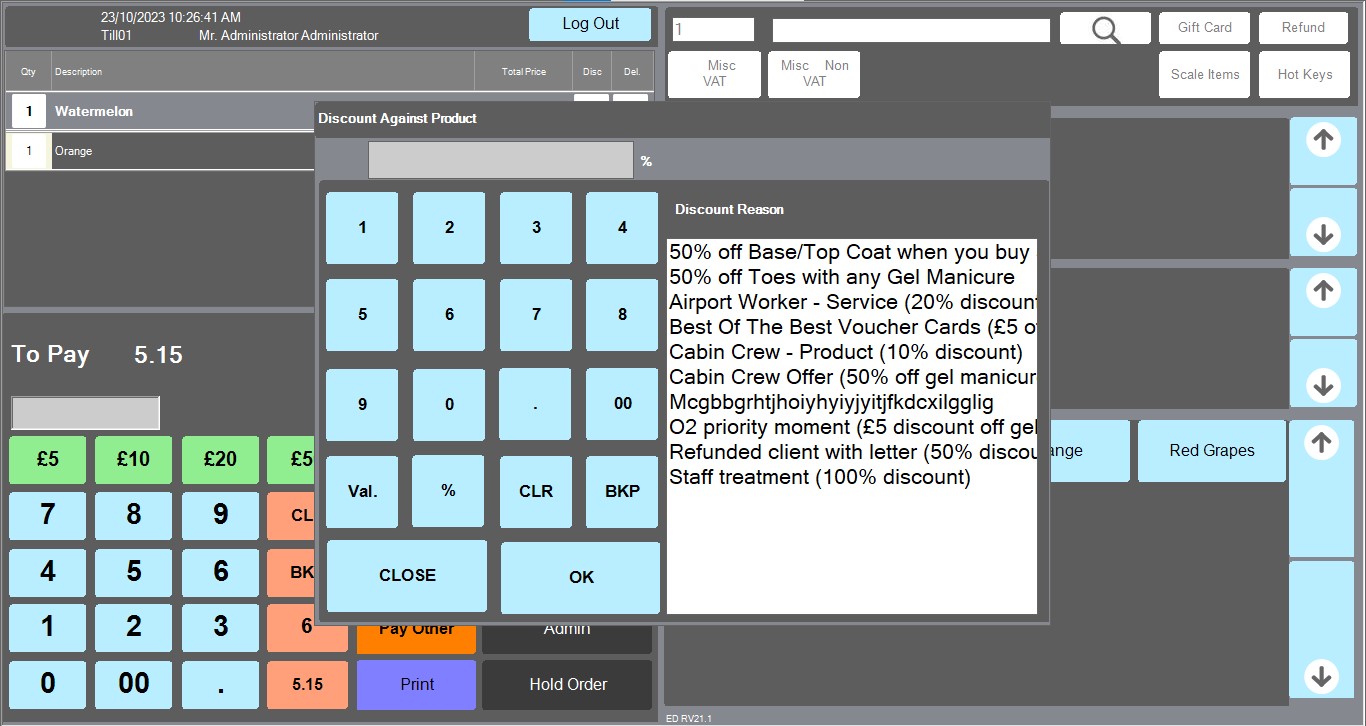Hold the current order
Image resolution: width=1366 pixels, height=726 pixels.
point(566,684)
